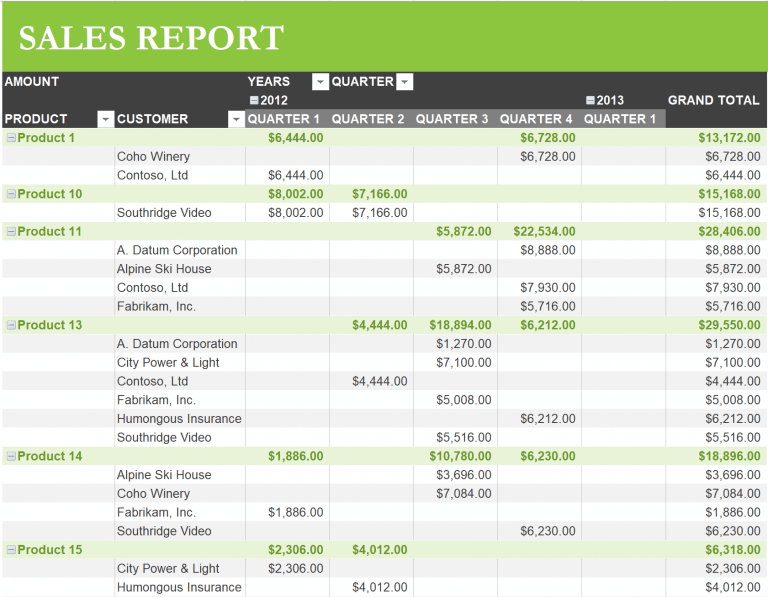Select Humongous Insurance under Product 13
The height and width of the screenshot is (597, 768).
[x=179, y=419]
